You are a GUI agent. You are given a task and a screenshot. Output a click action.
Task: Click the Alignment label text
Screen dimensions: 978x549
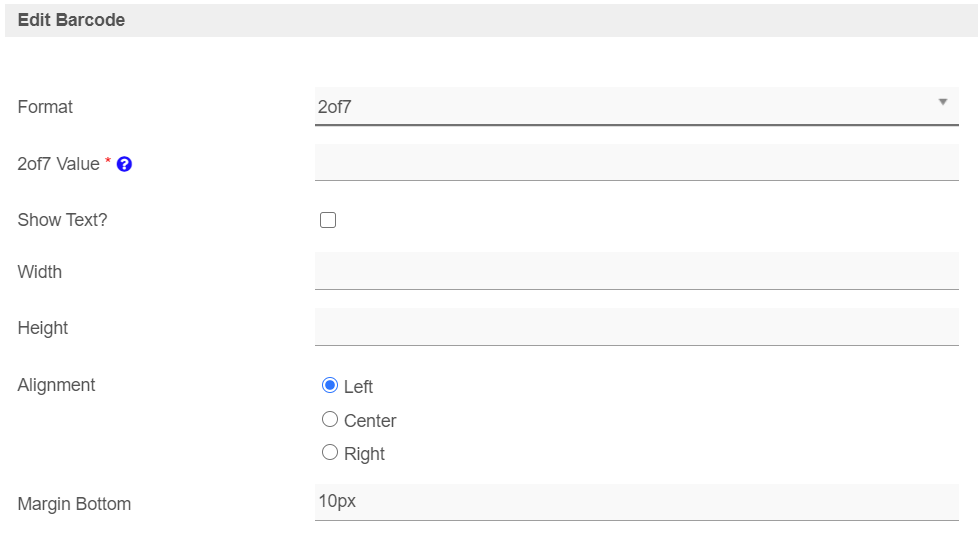pyautogui.click(x=56, y=385)
